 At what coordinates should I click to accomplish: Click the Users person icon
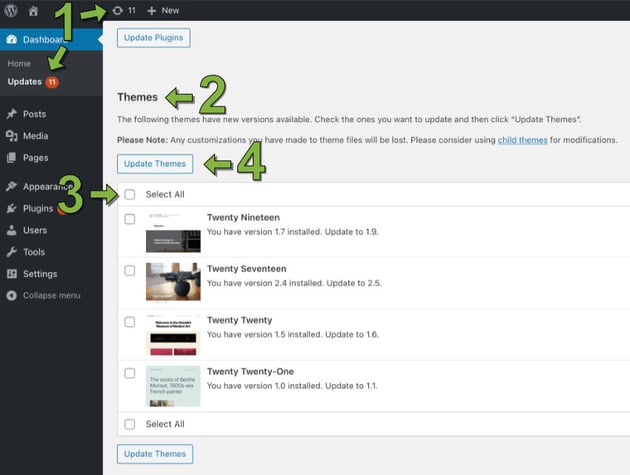[12, 230]
